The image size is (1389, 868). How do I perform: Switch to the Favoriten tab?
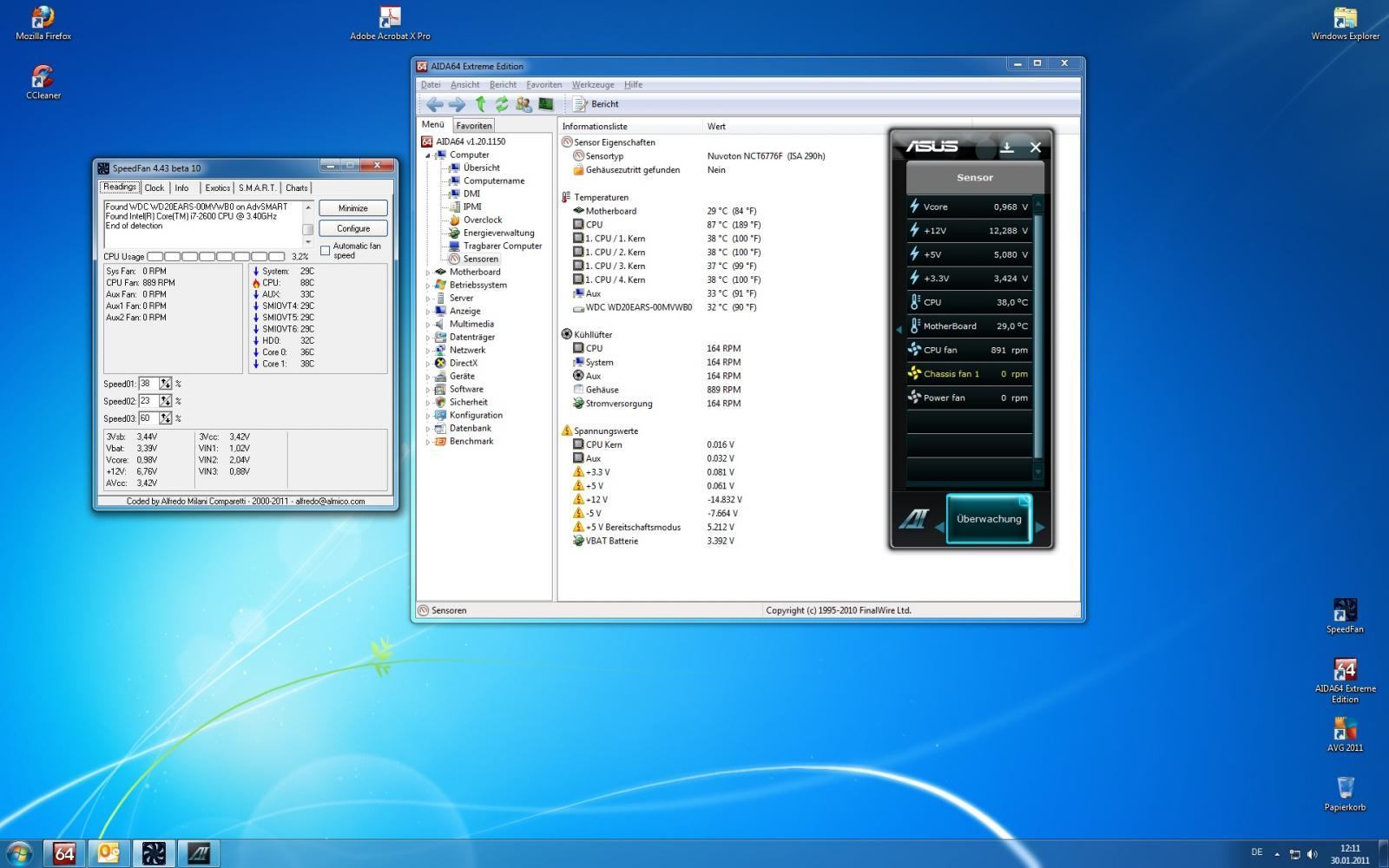473,126
